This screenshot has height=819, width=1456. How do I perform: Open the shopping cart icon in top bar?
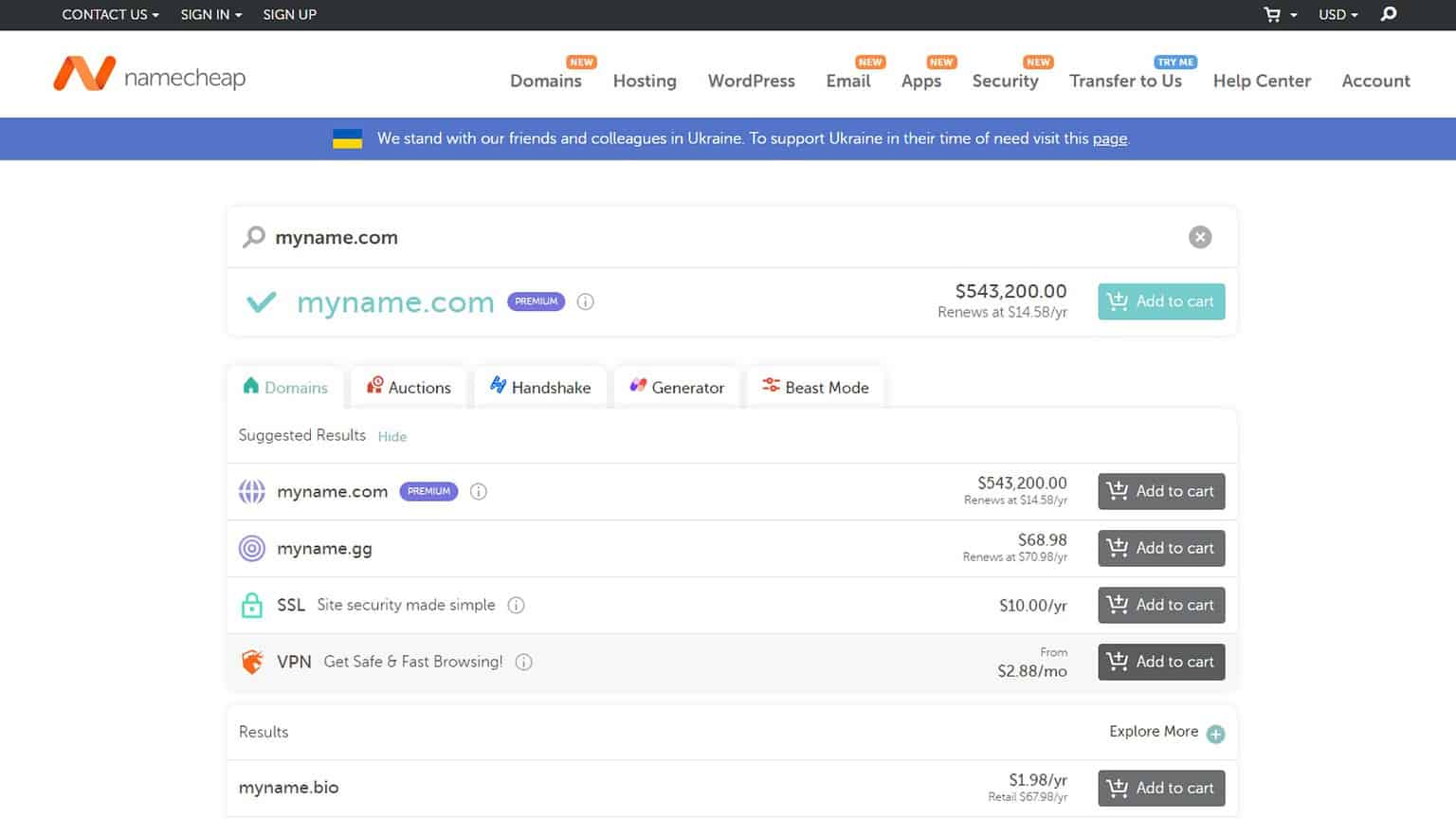click(1272, 14)
